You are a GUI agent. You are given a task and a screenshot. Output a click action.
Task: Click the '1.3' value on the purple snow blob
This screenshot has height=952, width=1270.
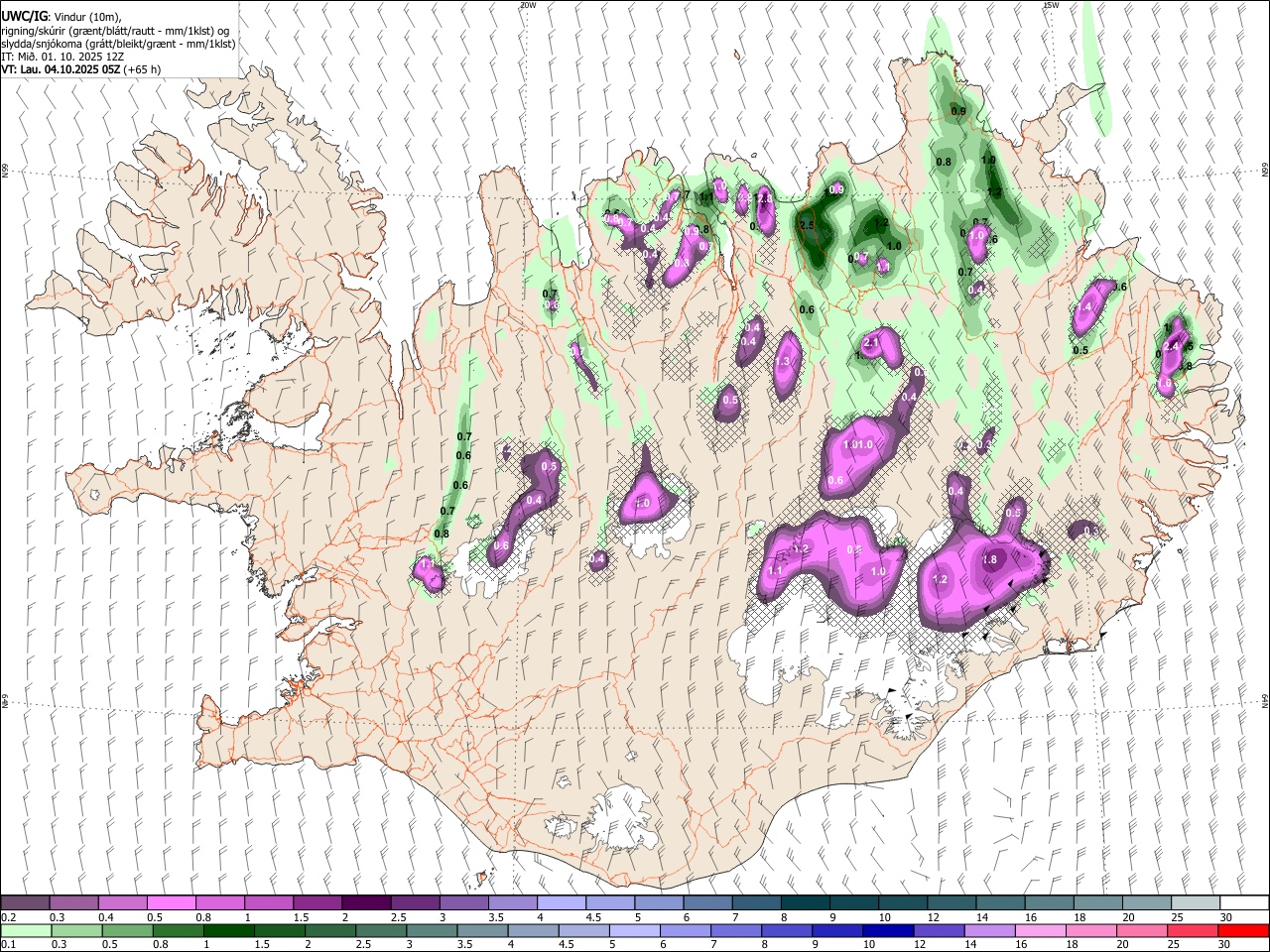coord(783,362)
